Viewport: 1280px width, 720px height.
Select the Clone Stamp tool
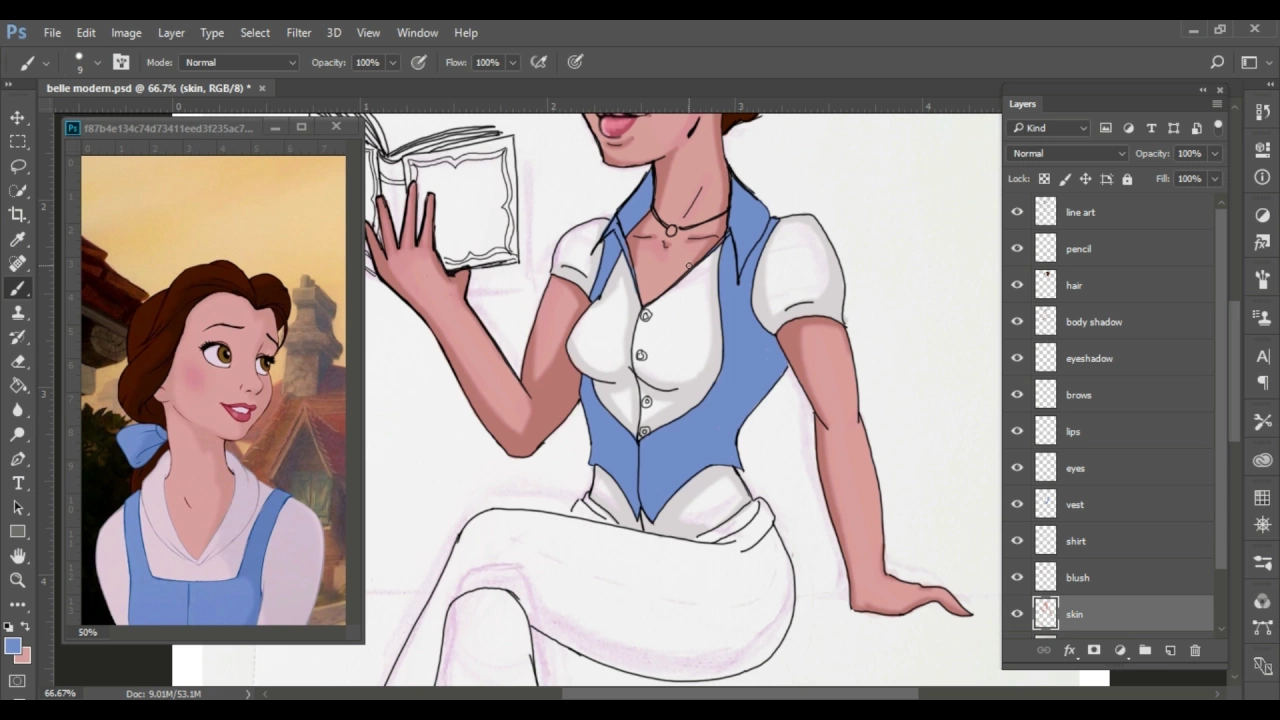[x=18, y=313]
